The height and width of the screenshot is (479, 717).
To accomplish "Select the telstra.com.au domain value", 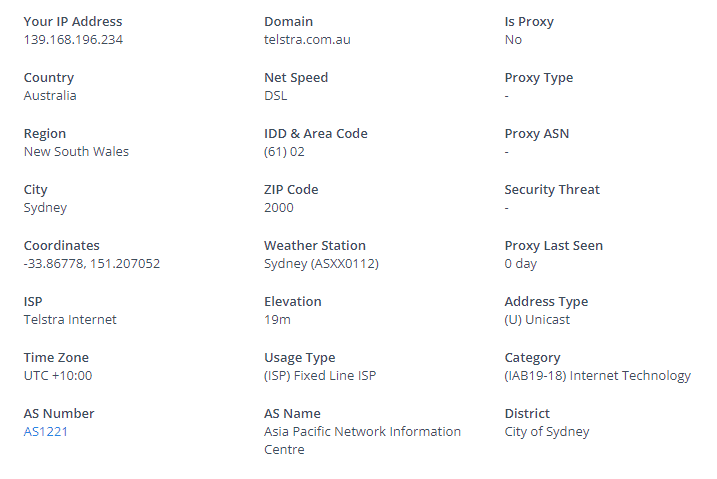I will (307, 40).
